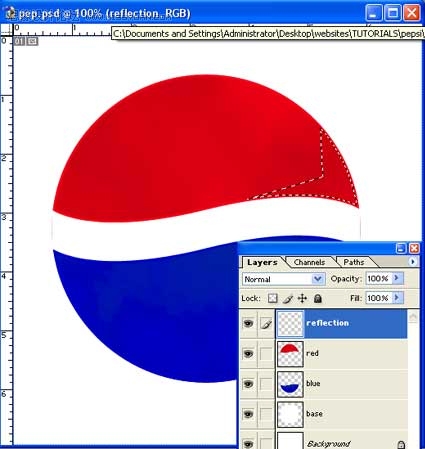Click Layers panel scrollbar up arrow
Image resolution: width=425 pixels, height=449 pixels.
coord(413,316)
